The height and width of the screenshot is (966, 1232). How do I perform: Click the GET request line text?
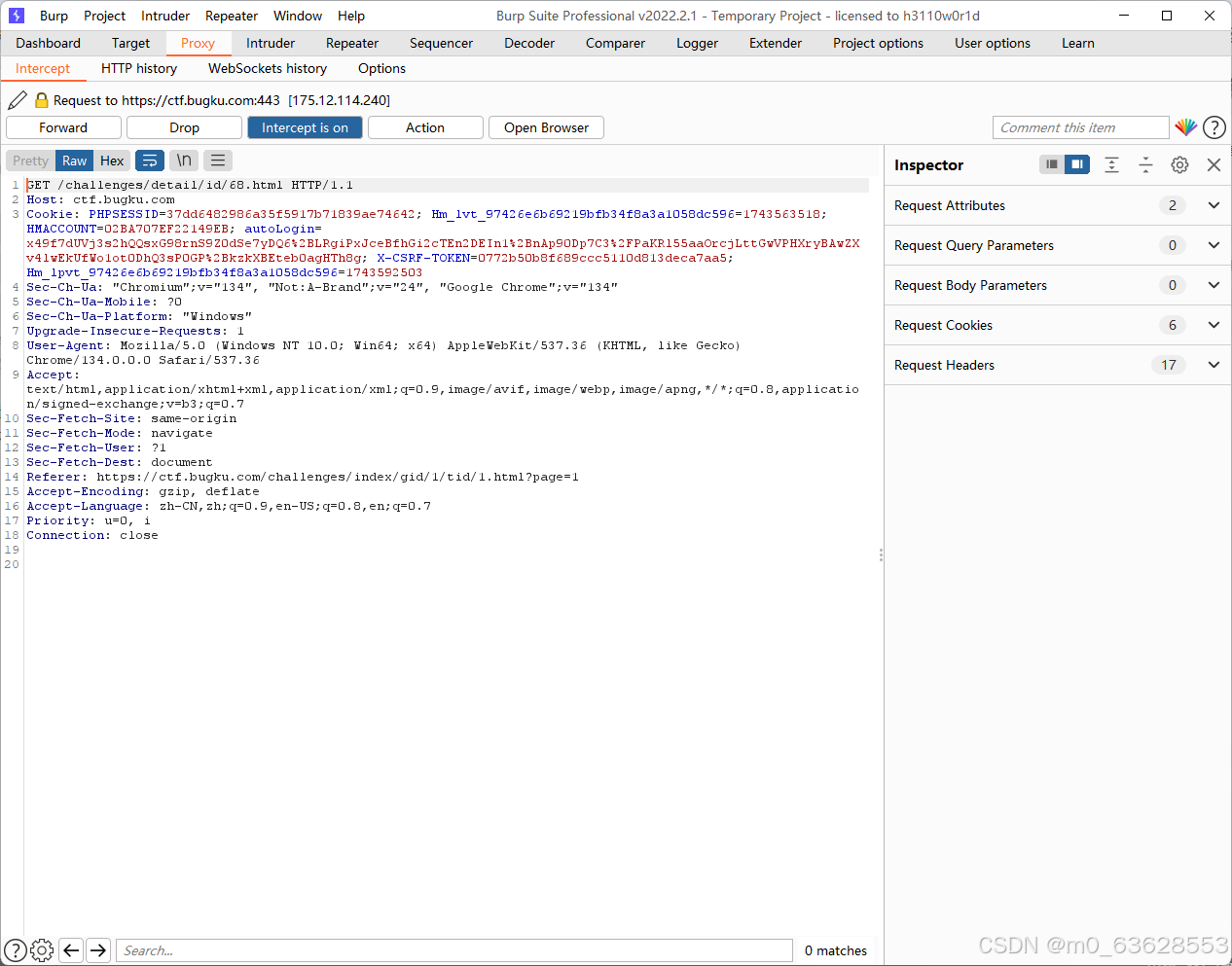click(x=190, y=185)
